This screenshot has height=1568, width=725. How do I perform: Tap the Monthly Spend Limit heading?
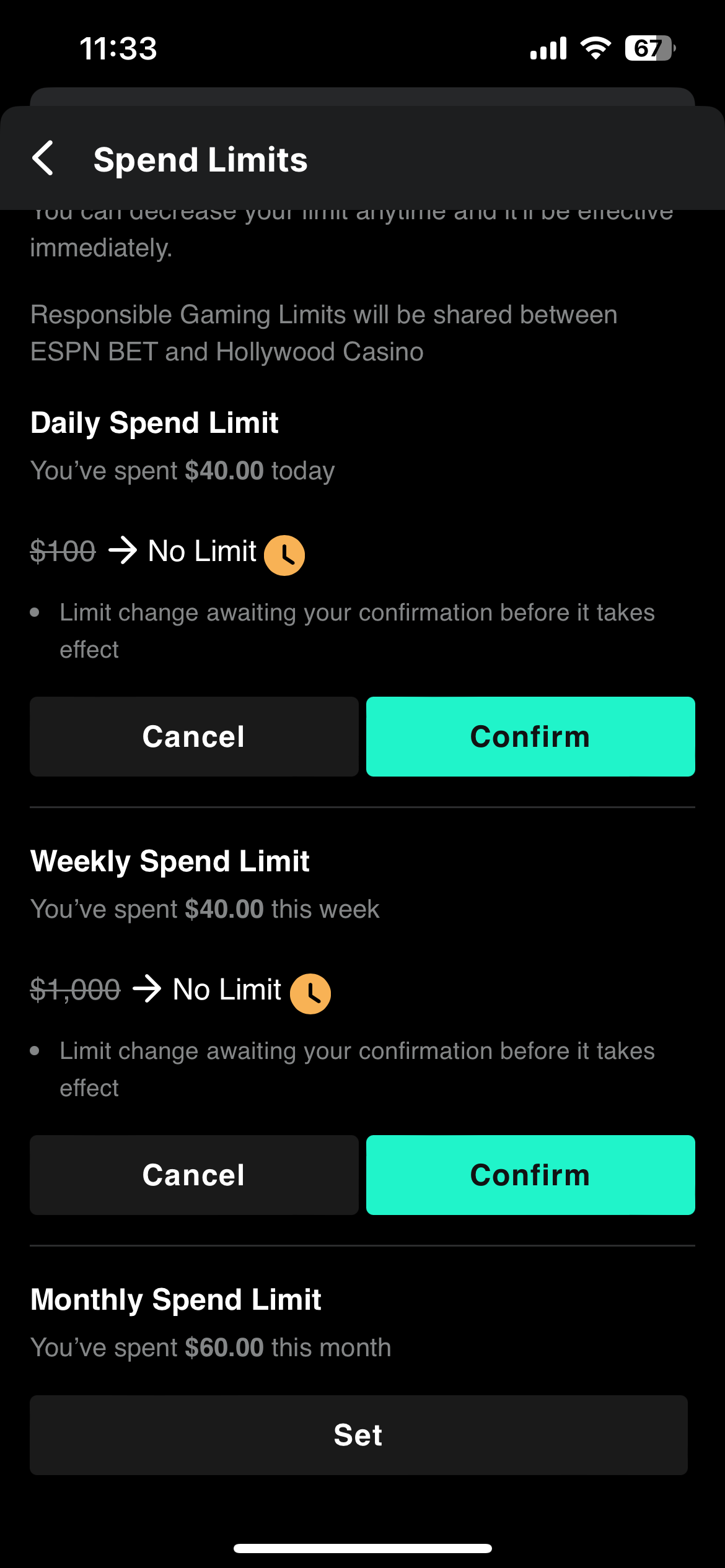(176, 1300)
